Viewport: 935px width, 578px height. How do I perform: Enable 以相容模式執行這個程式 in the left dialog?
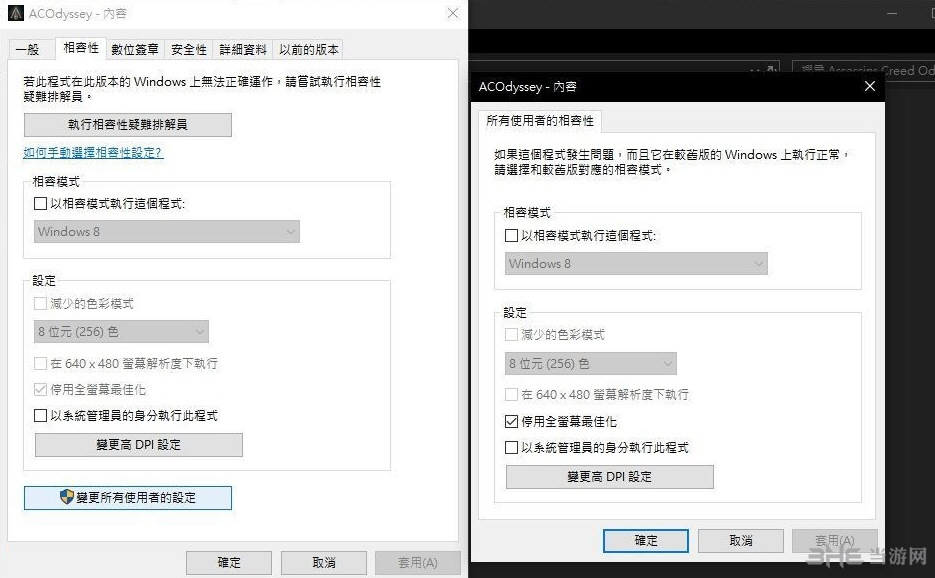click(x=41, y=204)
